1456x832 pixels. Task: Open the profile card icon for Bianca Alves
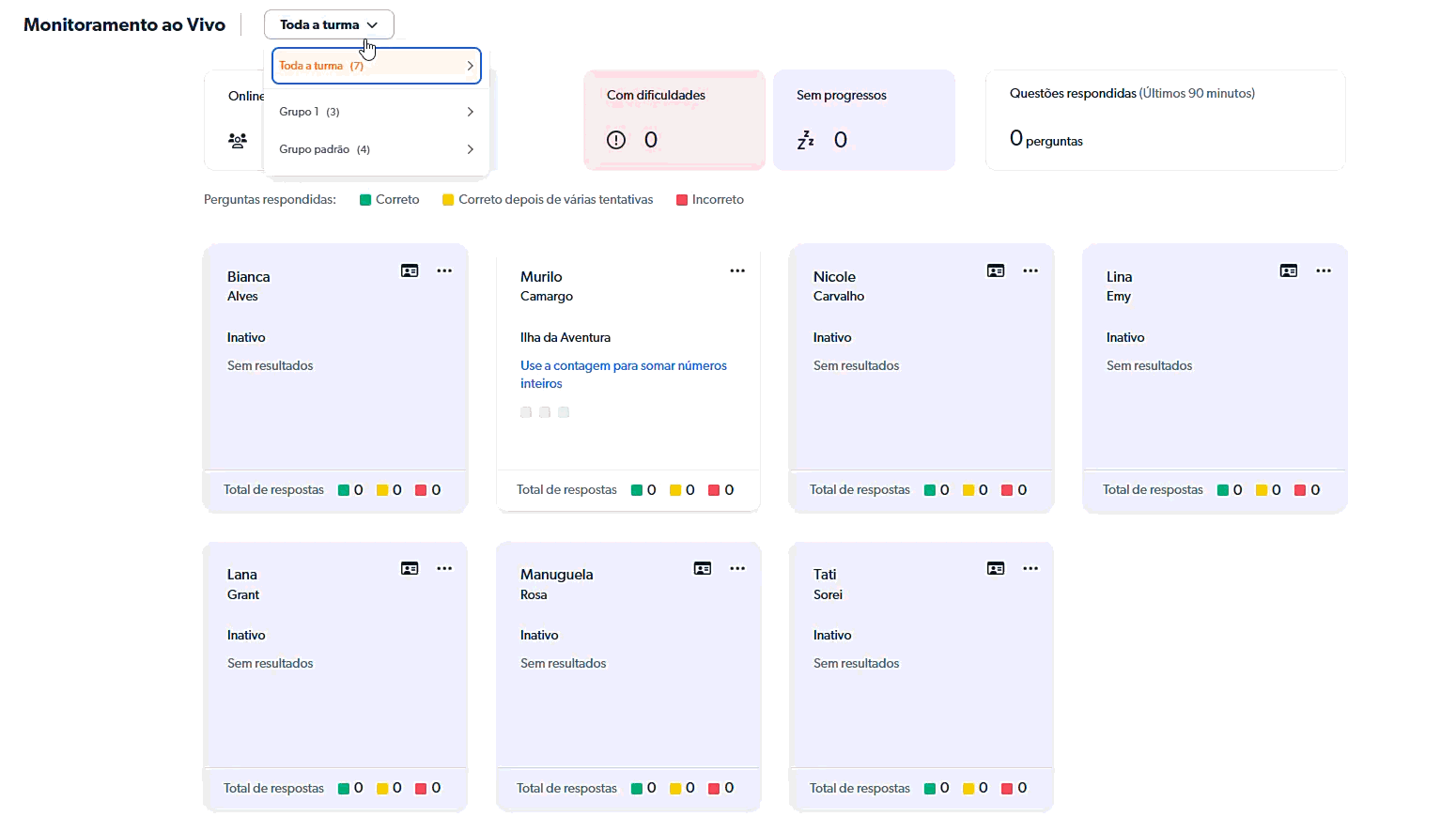410,271
